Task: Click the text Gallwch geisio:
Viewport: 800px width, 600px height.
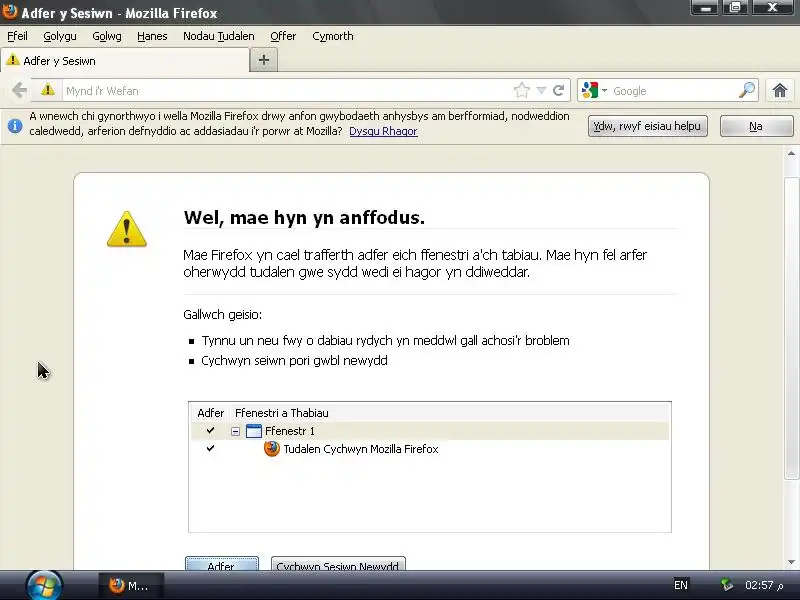Action: tap(222, 314)
